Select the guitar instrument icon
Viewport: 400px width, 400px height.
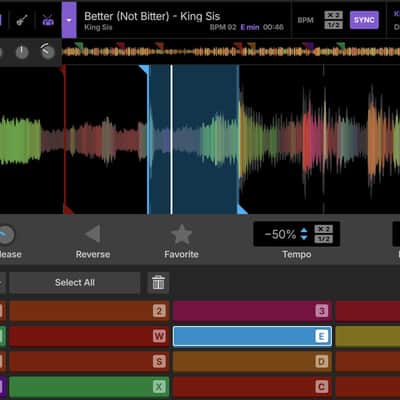point(22,21)
